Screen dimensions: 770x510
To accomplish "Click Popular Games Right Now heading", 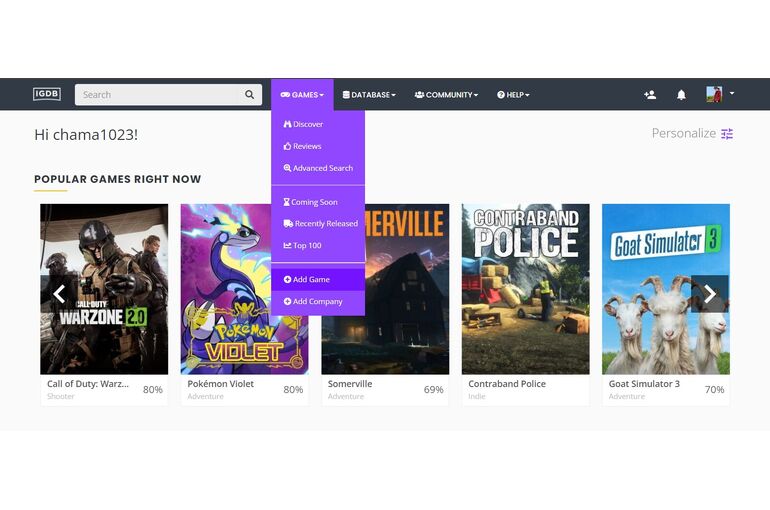I will pos(117,179).
